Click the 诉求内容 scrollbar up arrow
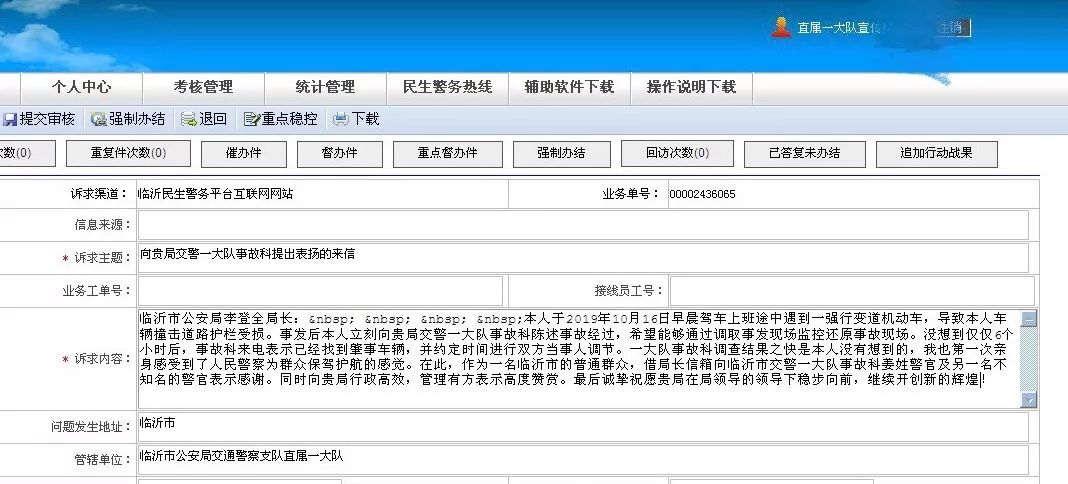This screenshot has height=484, width=1068. pyautogui.click(x=1029, y=318)
